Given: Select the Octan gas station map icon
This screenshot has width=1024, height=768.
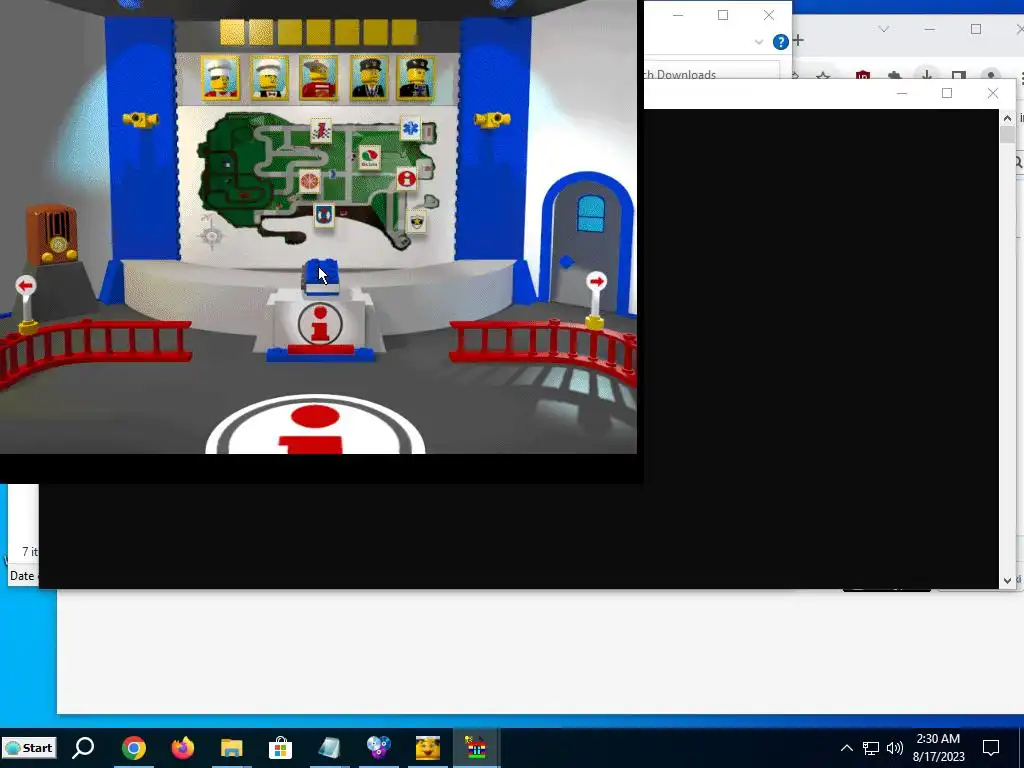Looking at the screenshot, I should [x=370, y=157].
